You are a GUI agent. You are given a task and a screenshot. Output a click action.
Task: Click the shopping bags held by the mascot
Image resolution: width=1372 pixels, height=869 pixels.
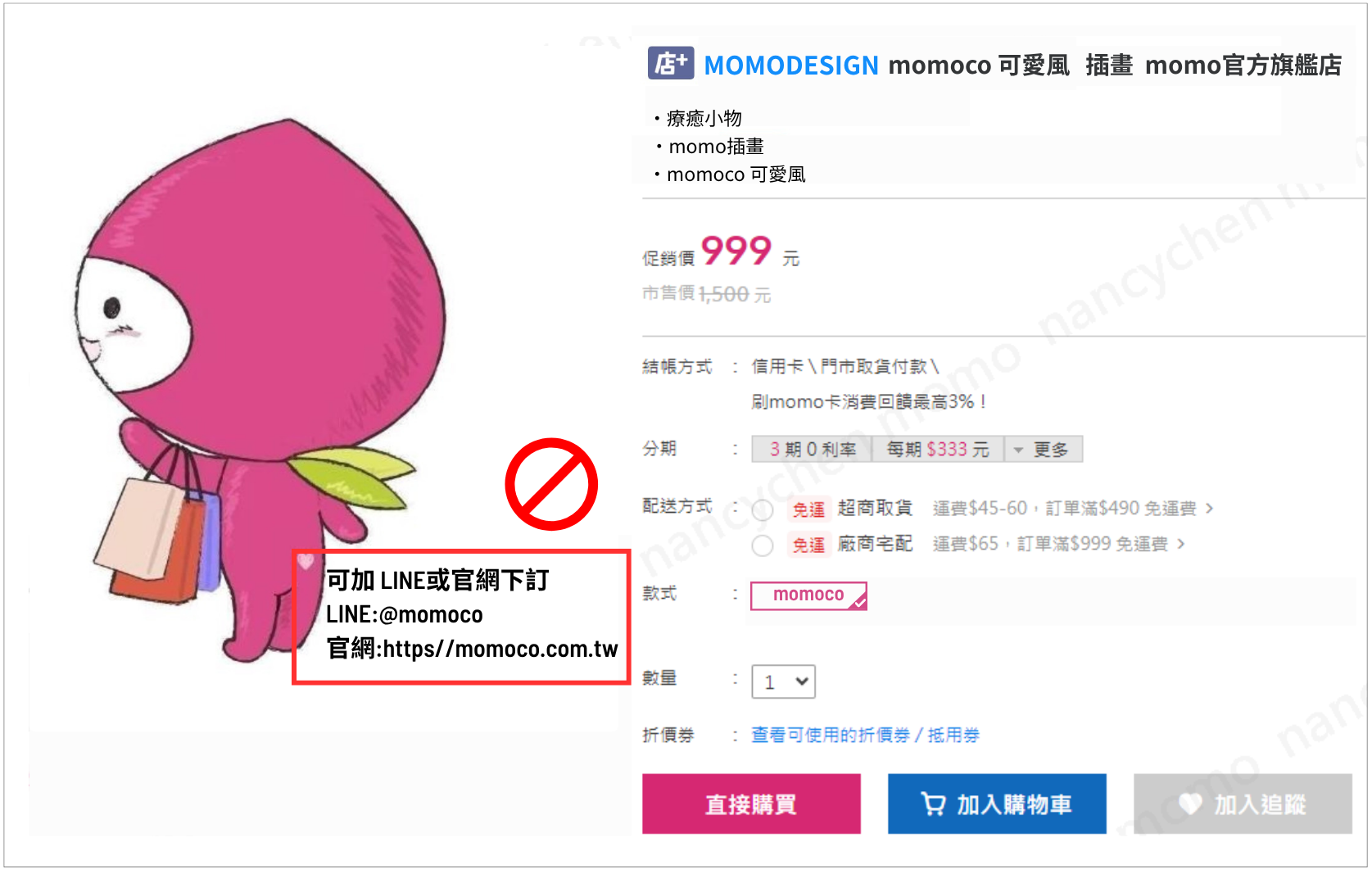[158, 531]
